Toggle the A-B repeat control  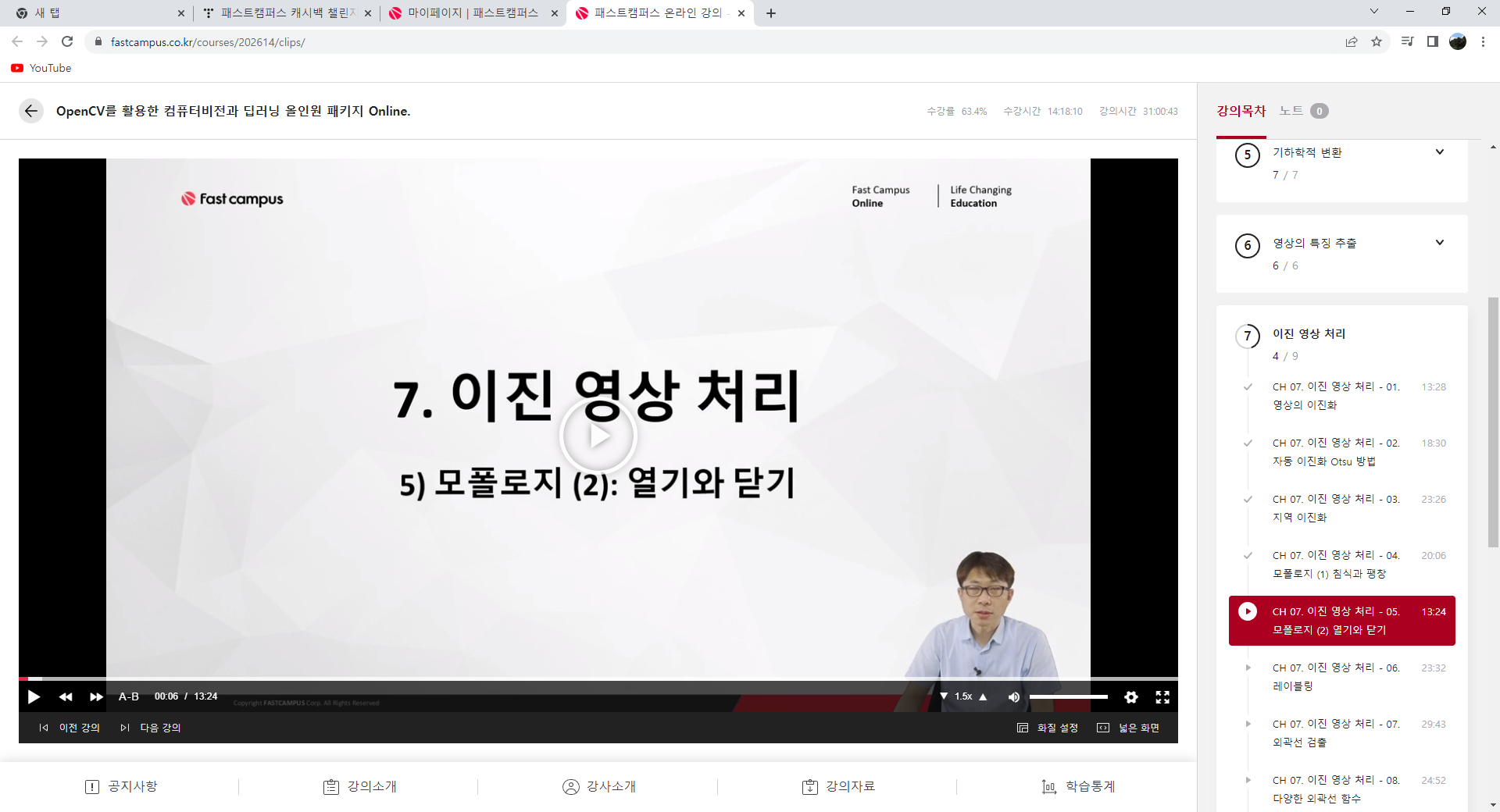[129, 696]
